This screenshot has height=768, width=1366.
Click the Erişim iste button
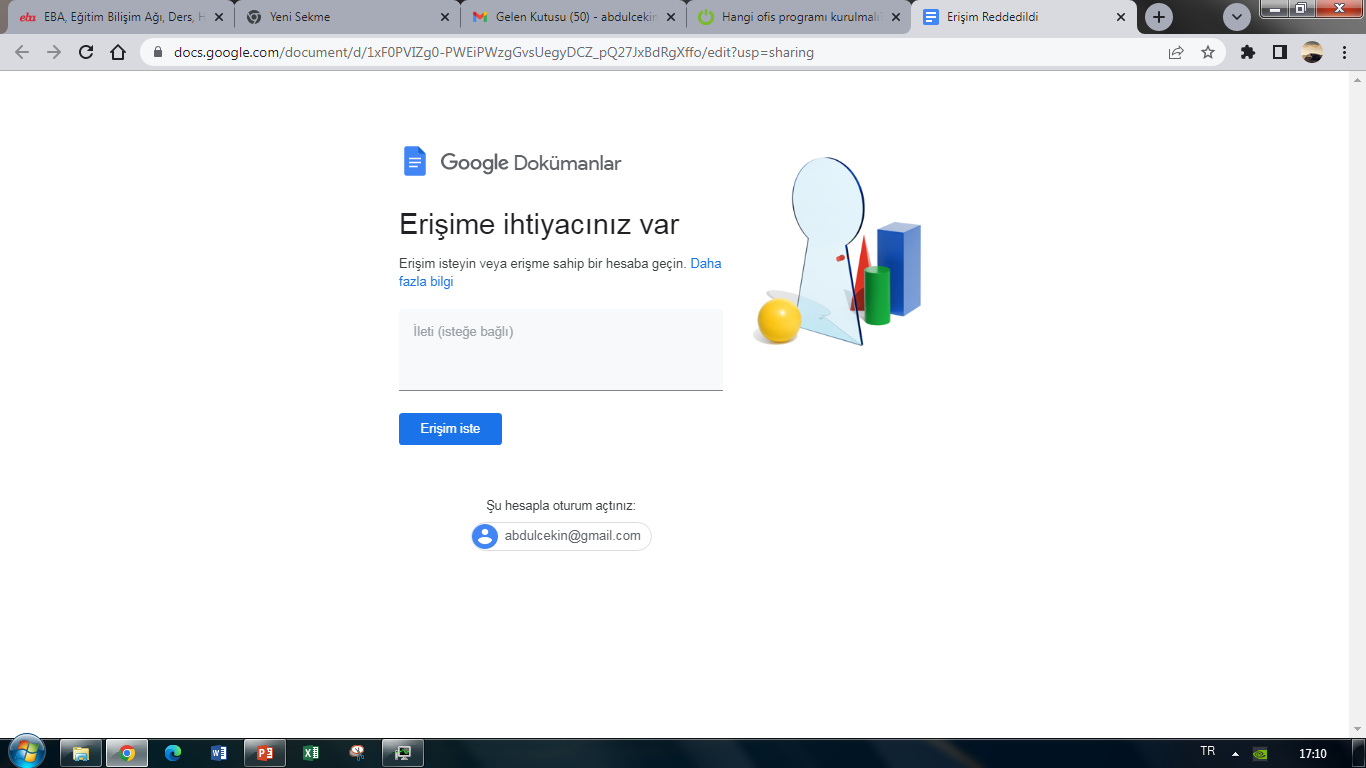click(x=450, y=429)
